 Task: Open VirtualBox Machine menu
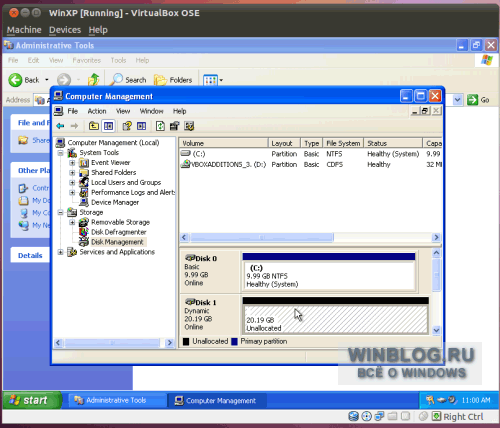pos(24,30)
